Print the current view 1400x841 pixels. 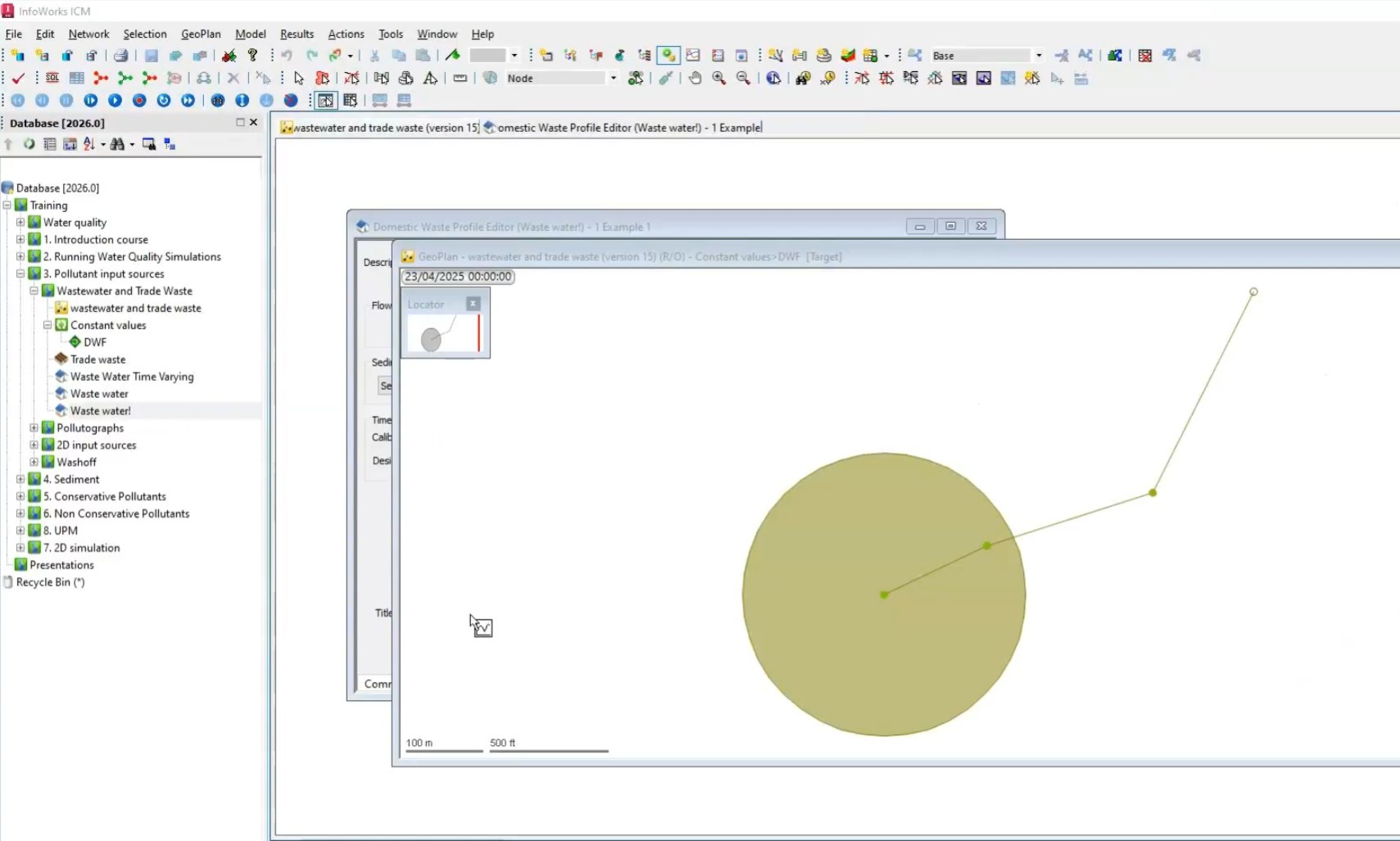pyautogui.click(x=121, y=55)
